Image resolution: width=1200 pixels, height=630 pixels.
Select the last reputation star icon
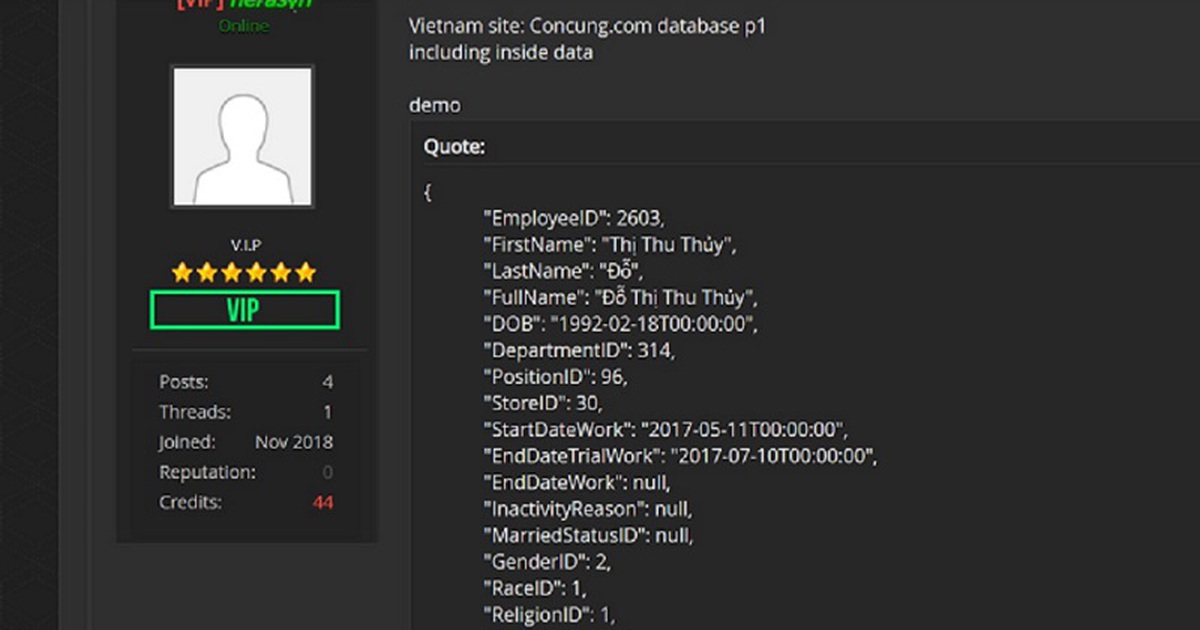tap(306, 270)
